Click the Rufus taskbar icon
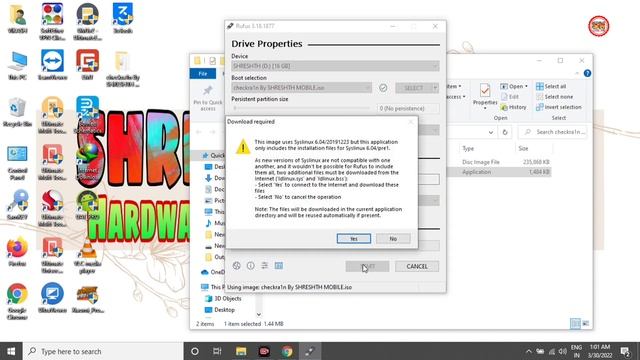The image size is (640, 360). [310, 351]
